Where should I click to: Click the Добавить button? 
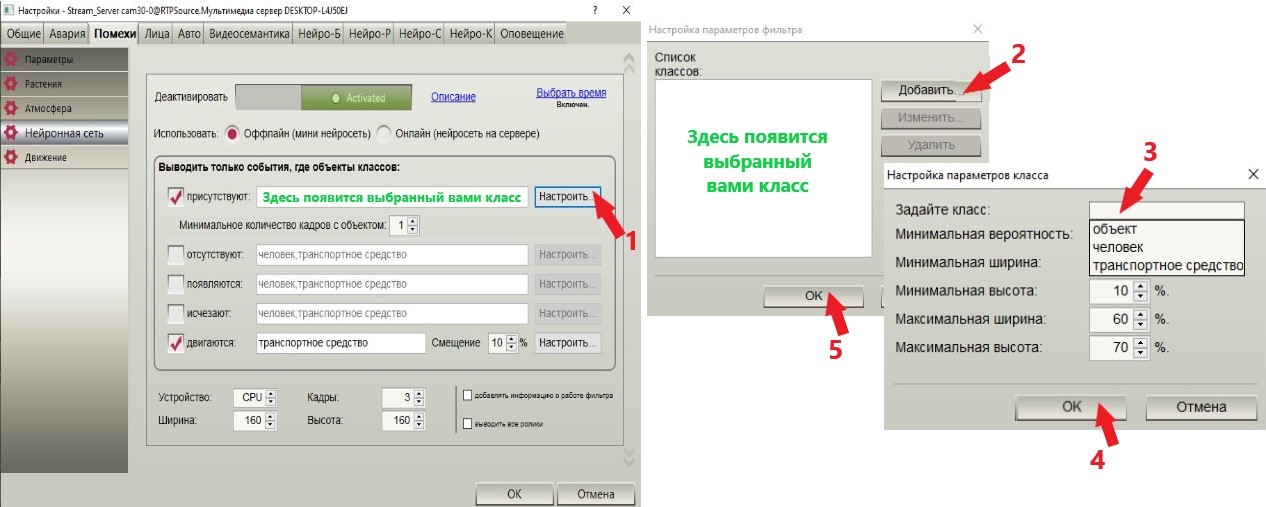931,91
